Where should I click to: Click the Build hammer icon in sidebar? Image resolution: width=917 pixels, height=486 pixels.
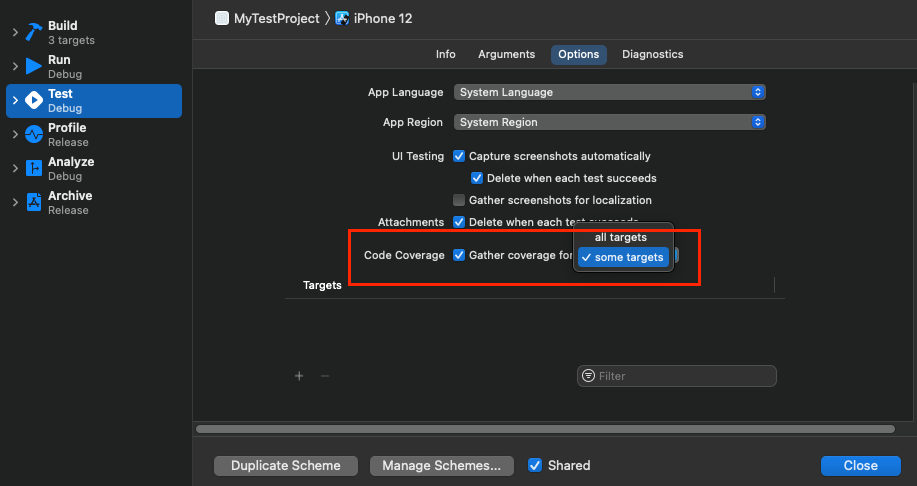(34, 32)
